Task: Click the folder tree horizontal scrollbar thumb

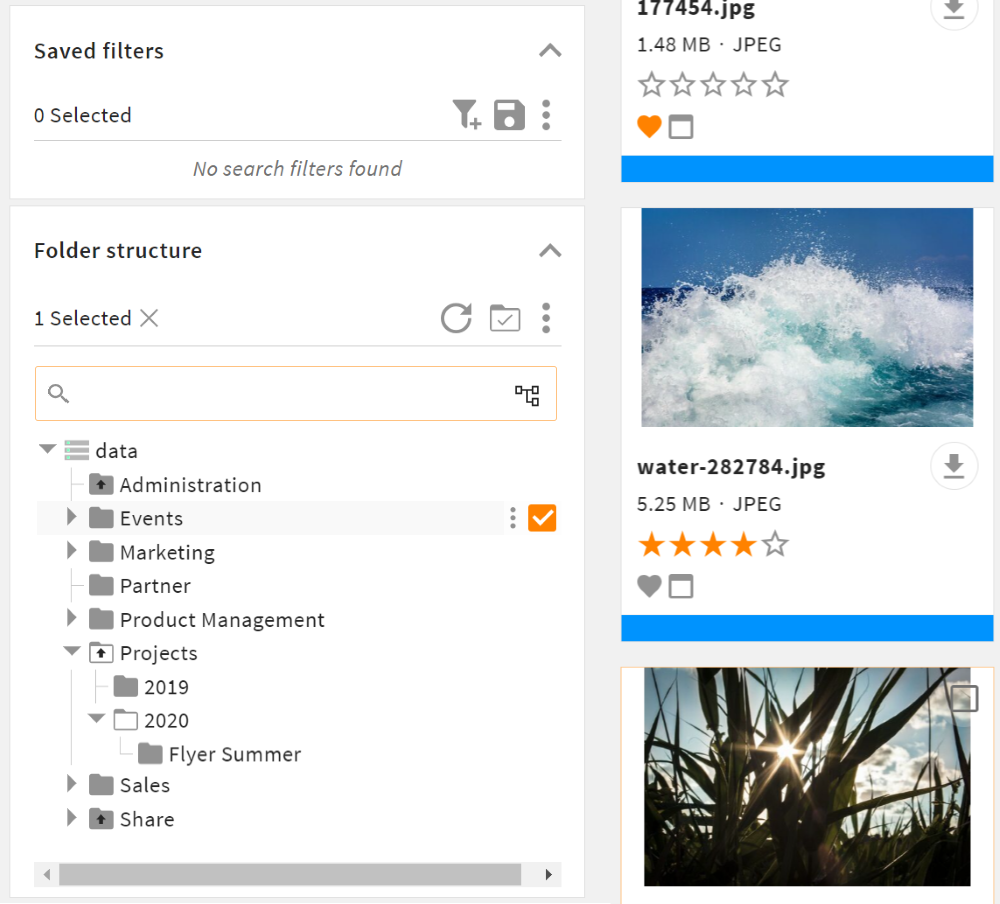Action: (x=290, y=875)
